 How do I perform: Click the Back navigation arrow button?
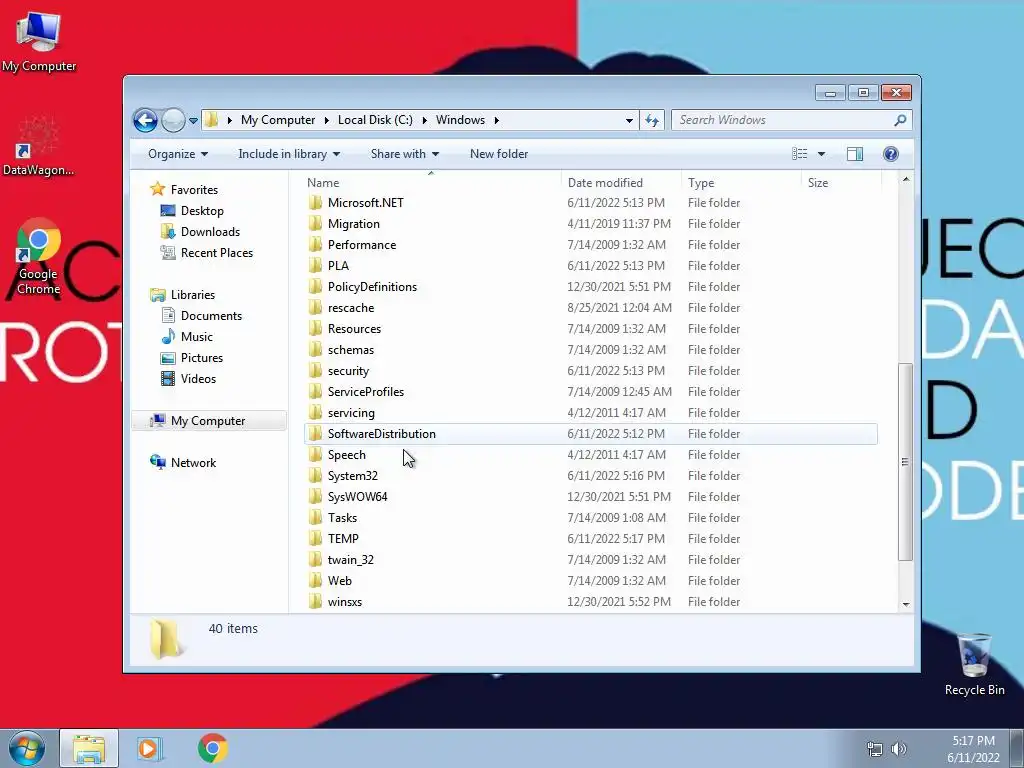coord(145,120)
